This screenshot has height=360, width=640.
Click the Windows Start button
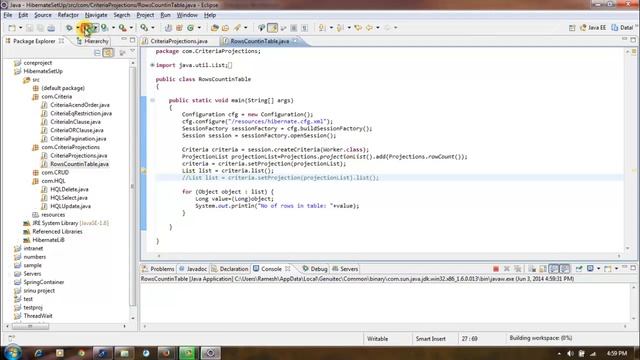pyautogui.click(x=13, y=353)
